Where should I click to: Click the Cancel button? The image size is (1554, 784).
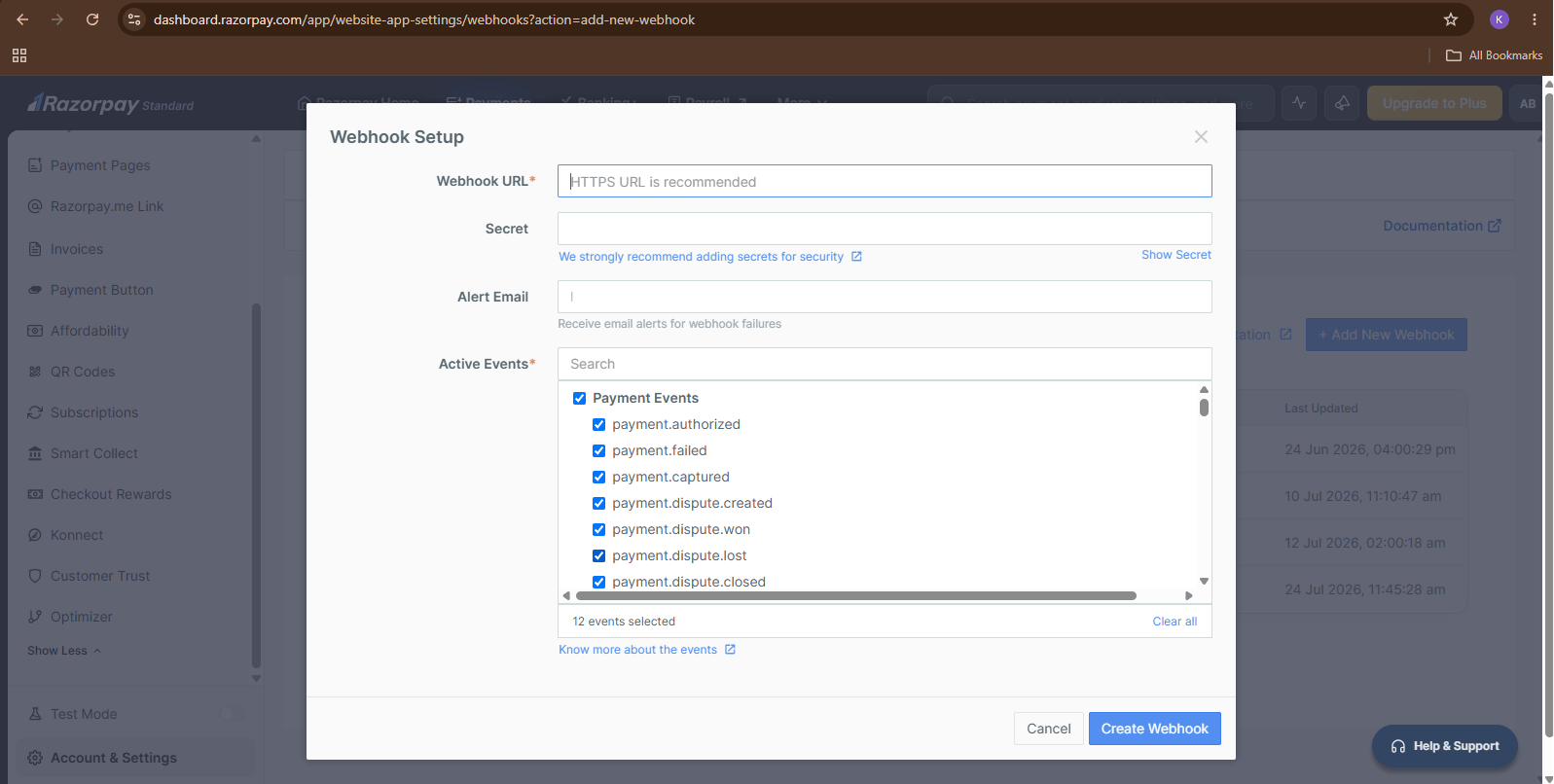pos(1048,729)
